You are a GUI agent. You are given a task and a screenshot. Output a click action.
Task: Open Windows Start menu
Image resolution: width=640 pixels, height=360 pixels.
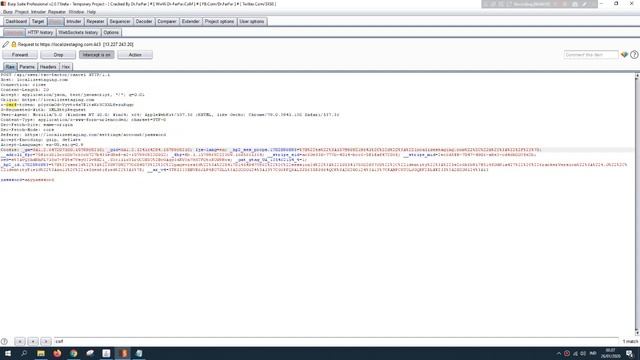click(8, 353)
